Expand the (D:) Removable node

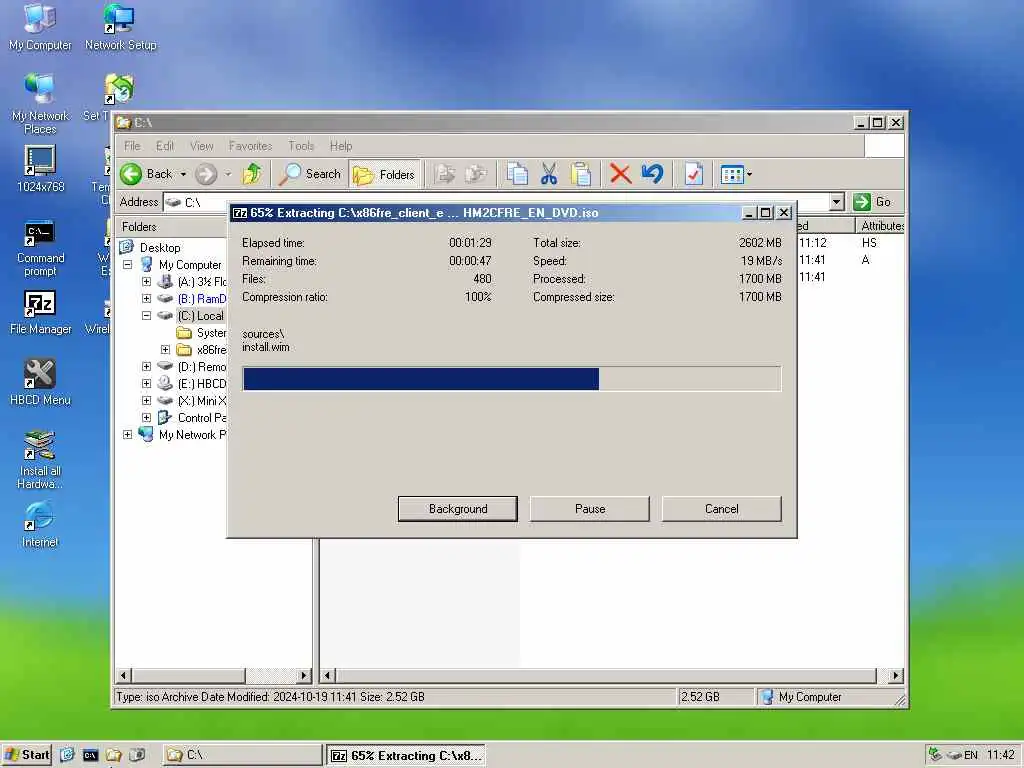coord(146,366)
